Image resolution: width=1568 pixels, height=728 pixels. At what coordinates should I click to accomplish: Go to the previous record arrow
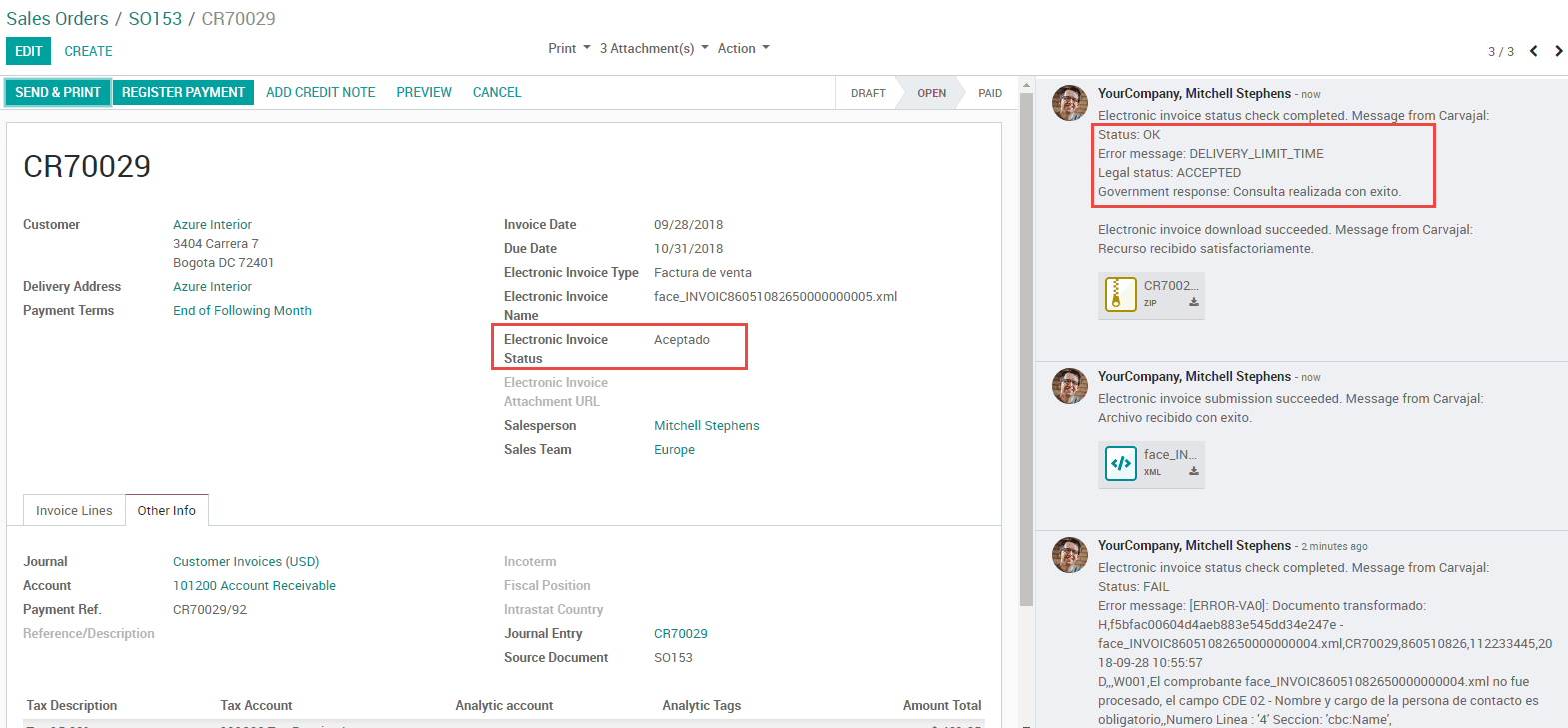(1534, 51)
